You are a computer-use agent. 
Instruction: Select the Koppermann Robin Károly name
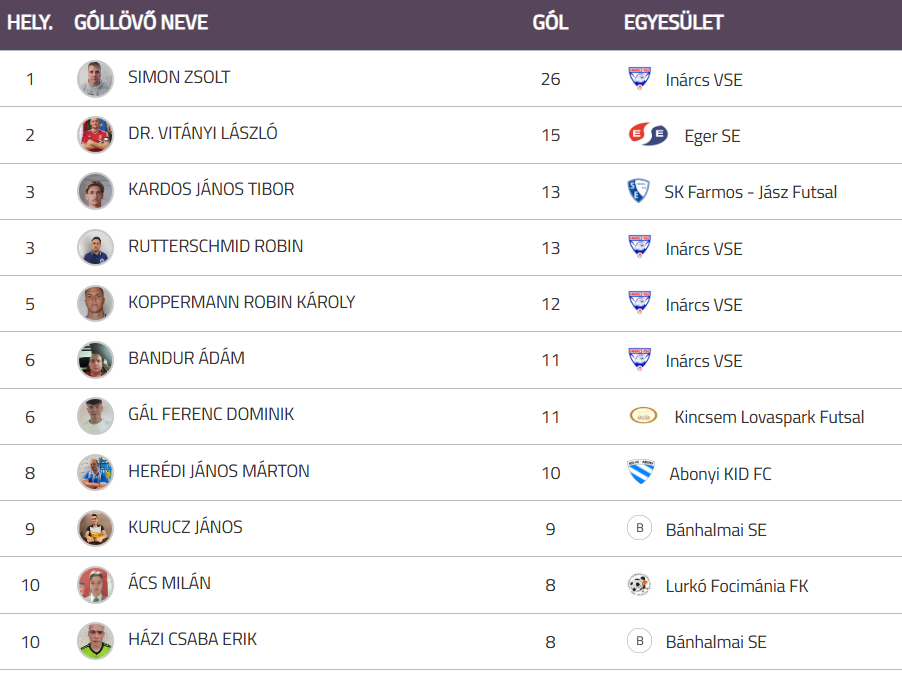click(x=241, y=302)
